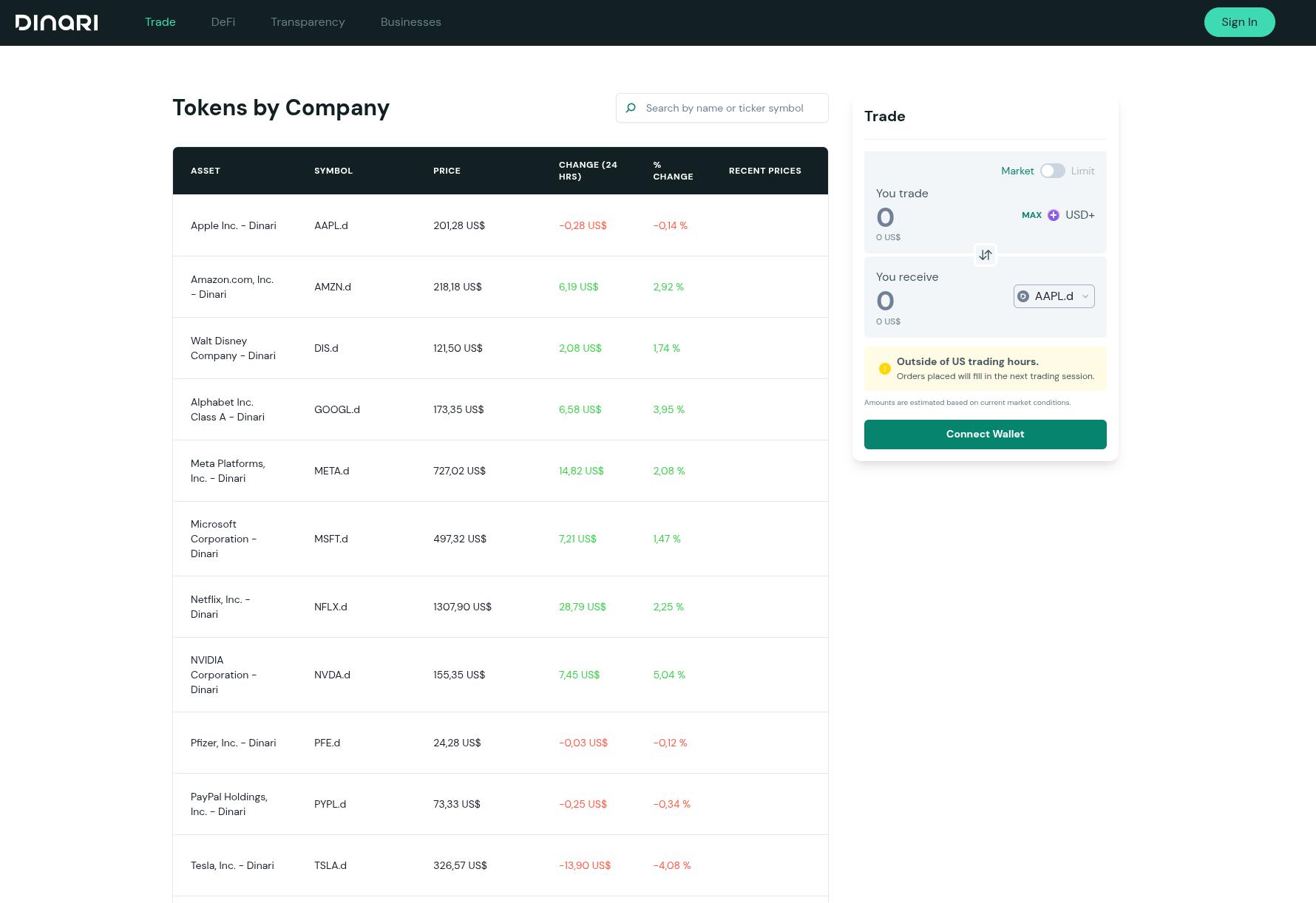Click the You receive amount field
The width and height of the screenshot is (1316, 903).
coord(885,301)
